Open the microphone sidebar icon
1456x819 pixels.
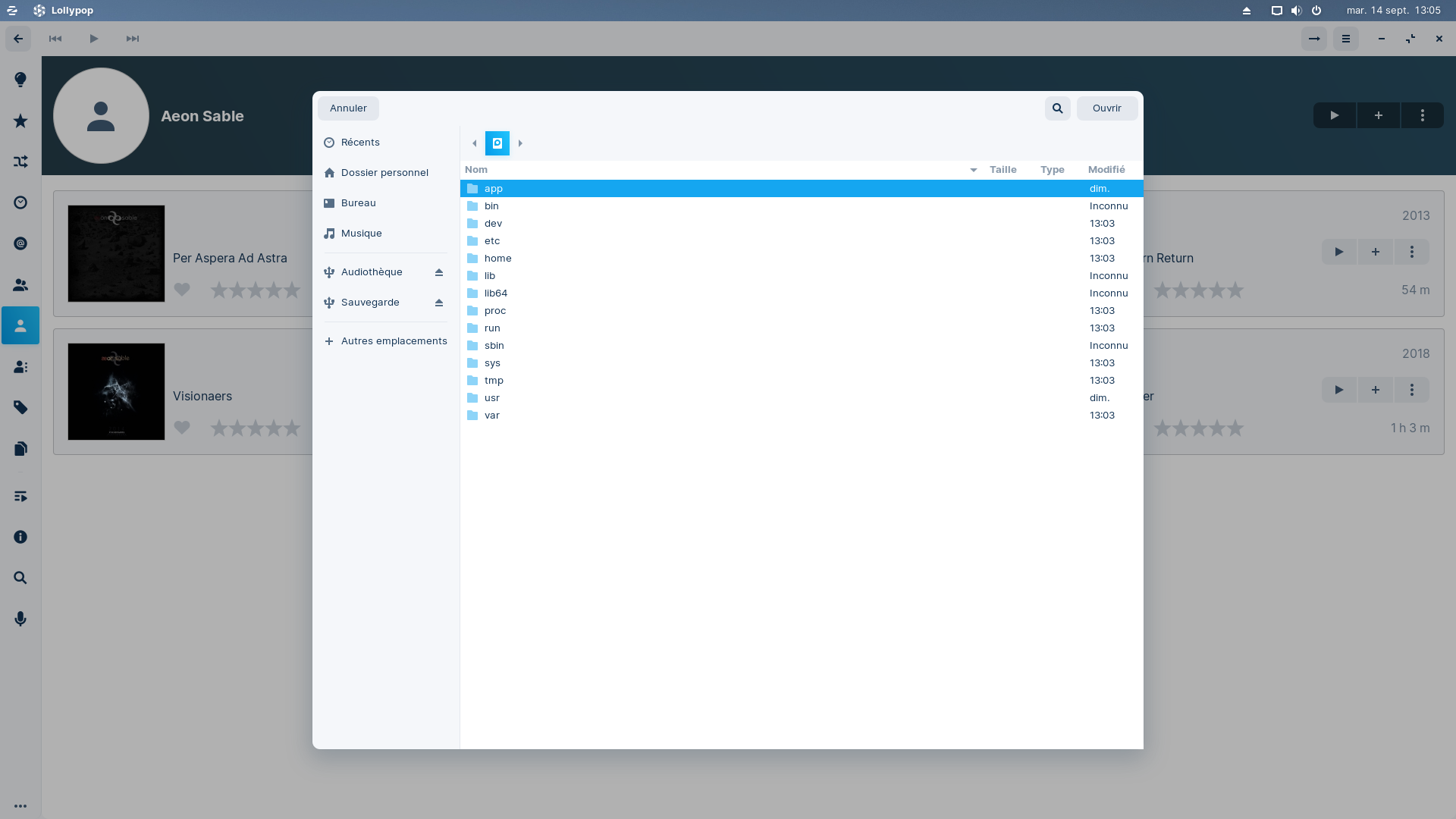click(20, 619)
